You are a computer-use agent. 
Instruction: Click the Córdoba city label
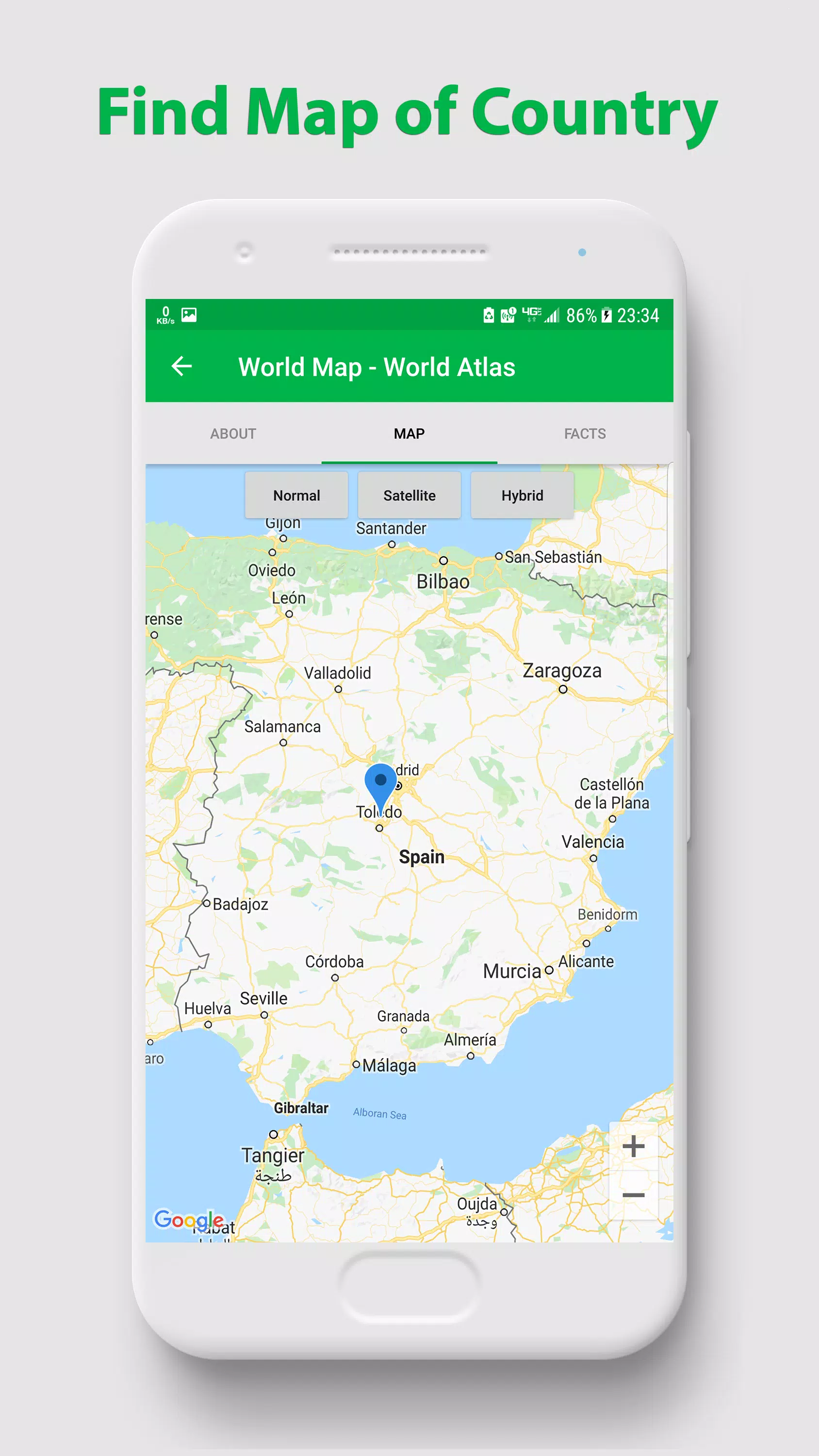(335, 961)
